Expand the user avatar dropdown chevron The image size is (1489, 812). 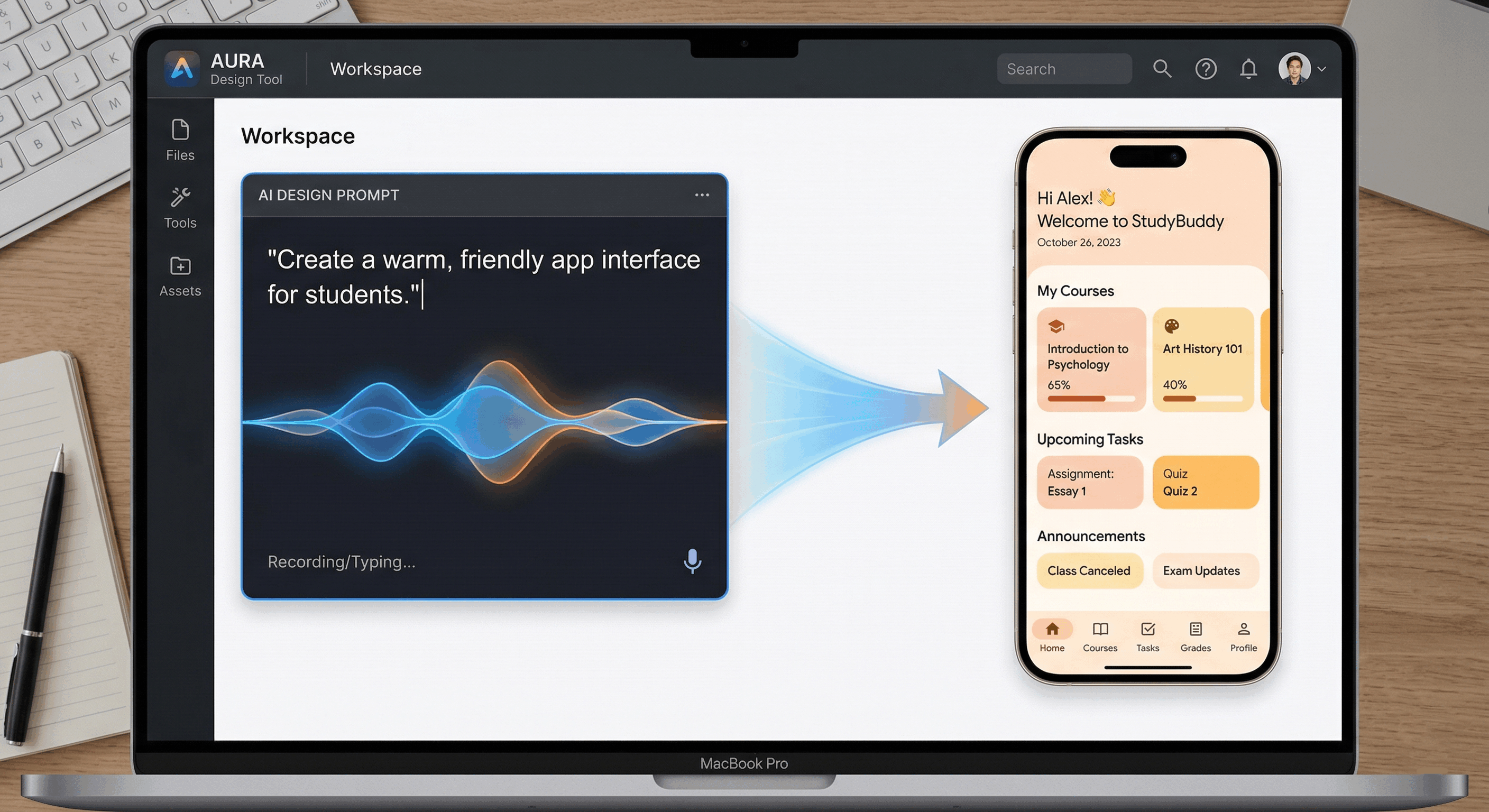(1321, 69)
